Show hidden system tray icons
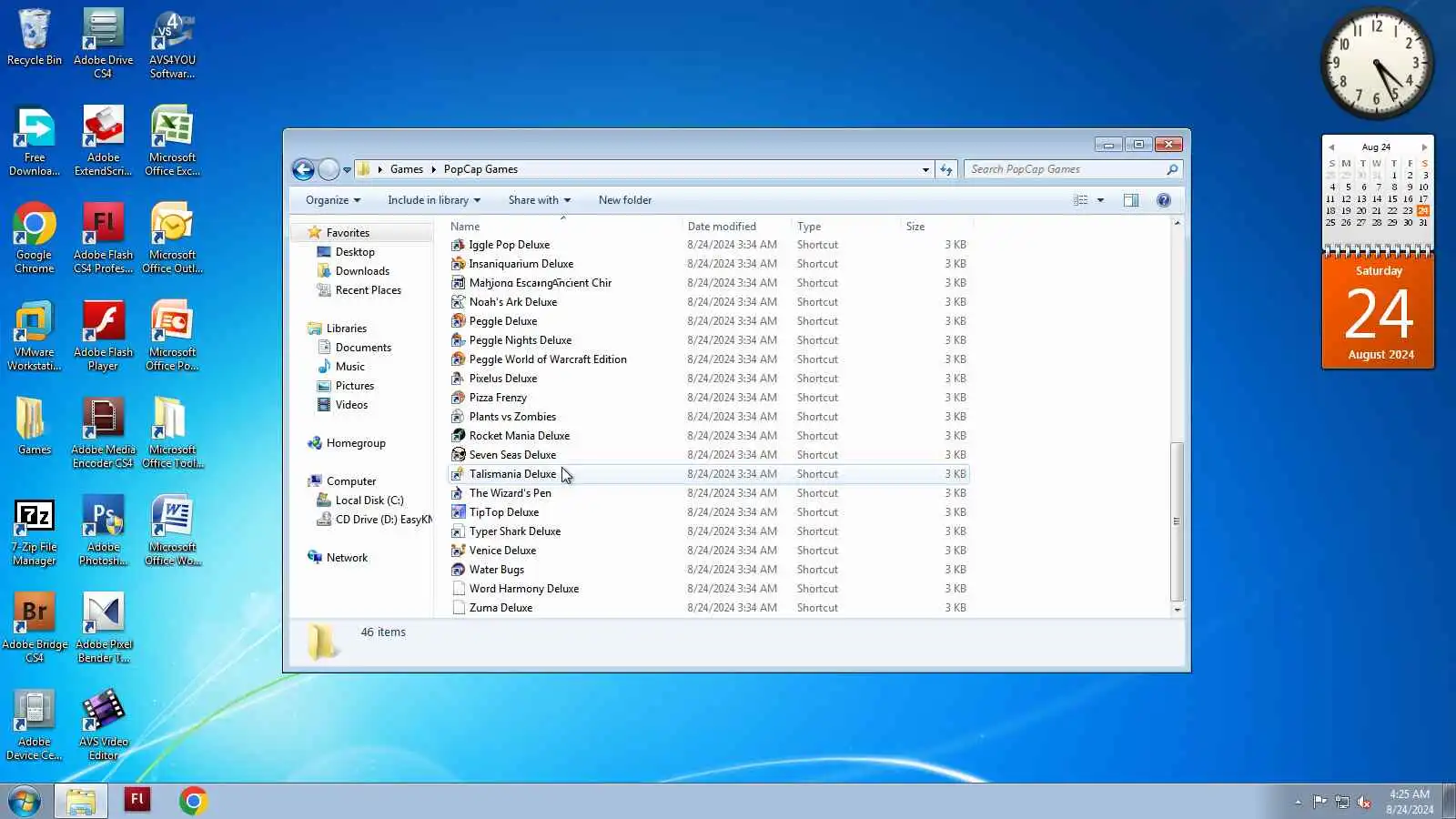Image resolution: width=1456 pixels, height=819 pixels. (x=1298, y=802)
